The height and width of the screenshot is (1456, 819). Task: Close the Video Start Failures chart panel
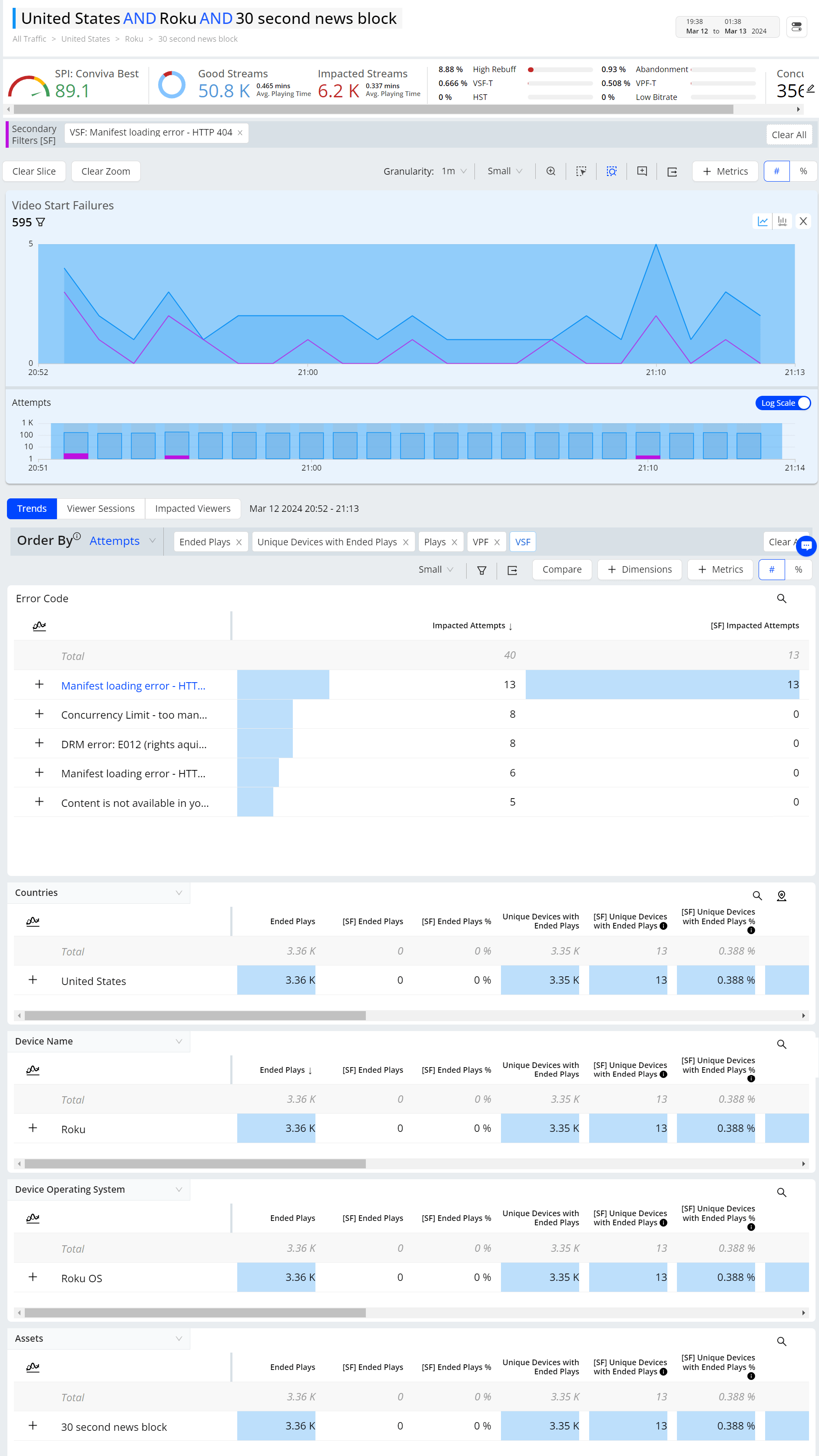point(803,221)
